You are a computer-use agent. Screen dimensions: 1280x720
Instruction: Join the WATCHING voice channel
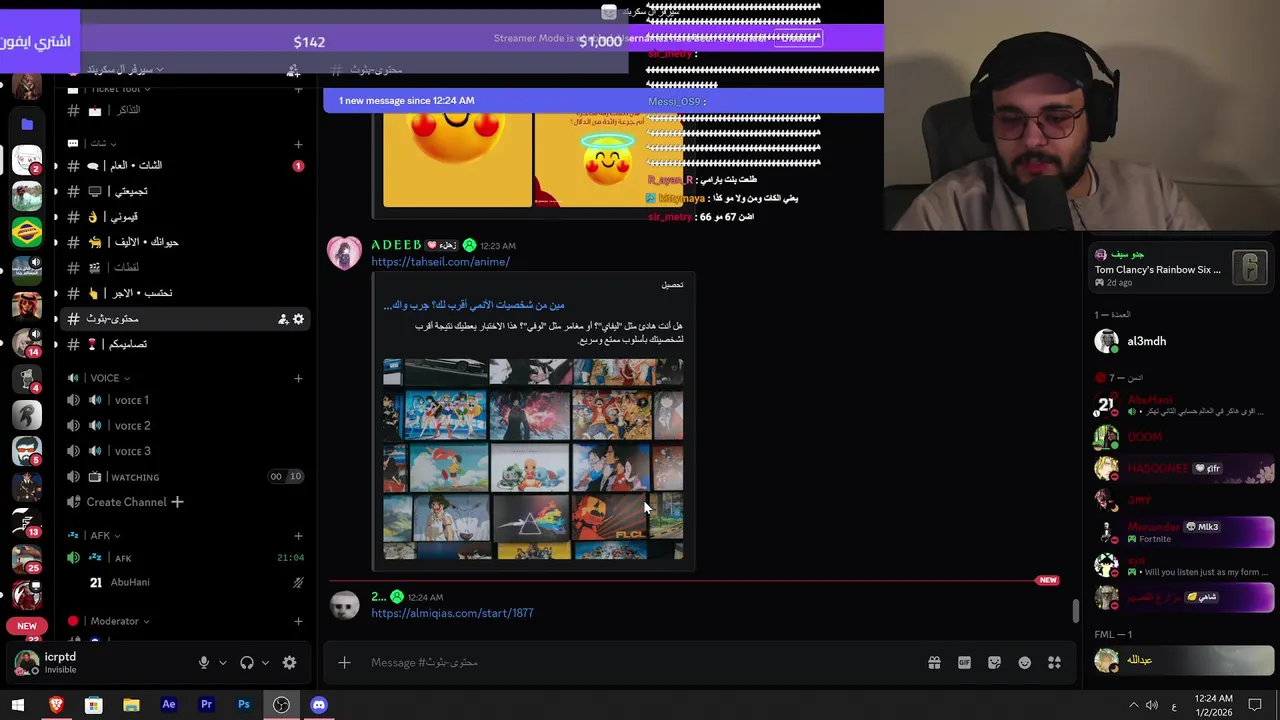[x=186, y=477]
